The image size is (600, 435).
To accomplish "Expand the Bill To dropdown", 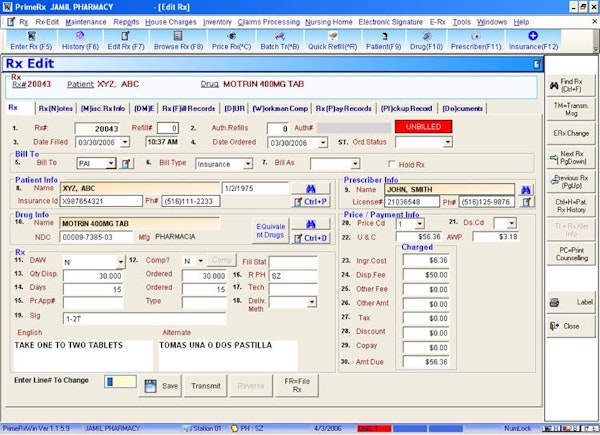I will click(x=110, y=163).
